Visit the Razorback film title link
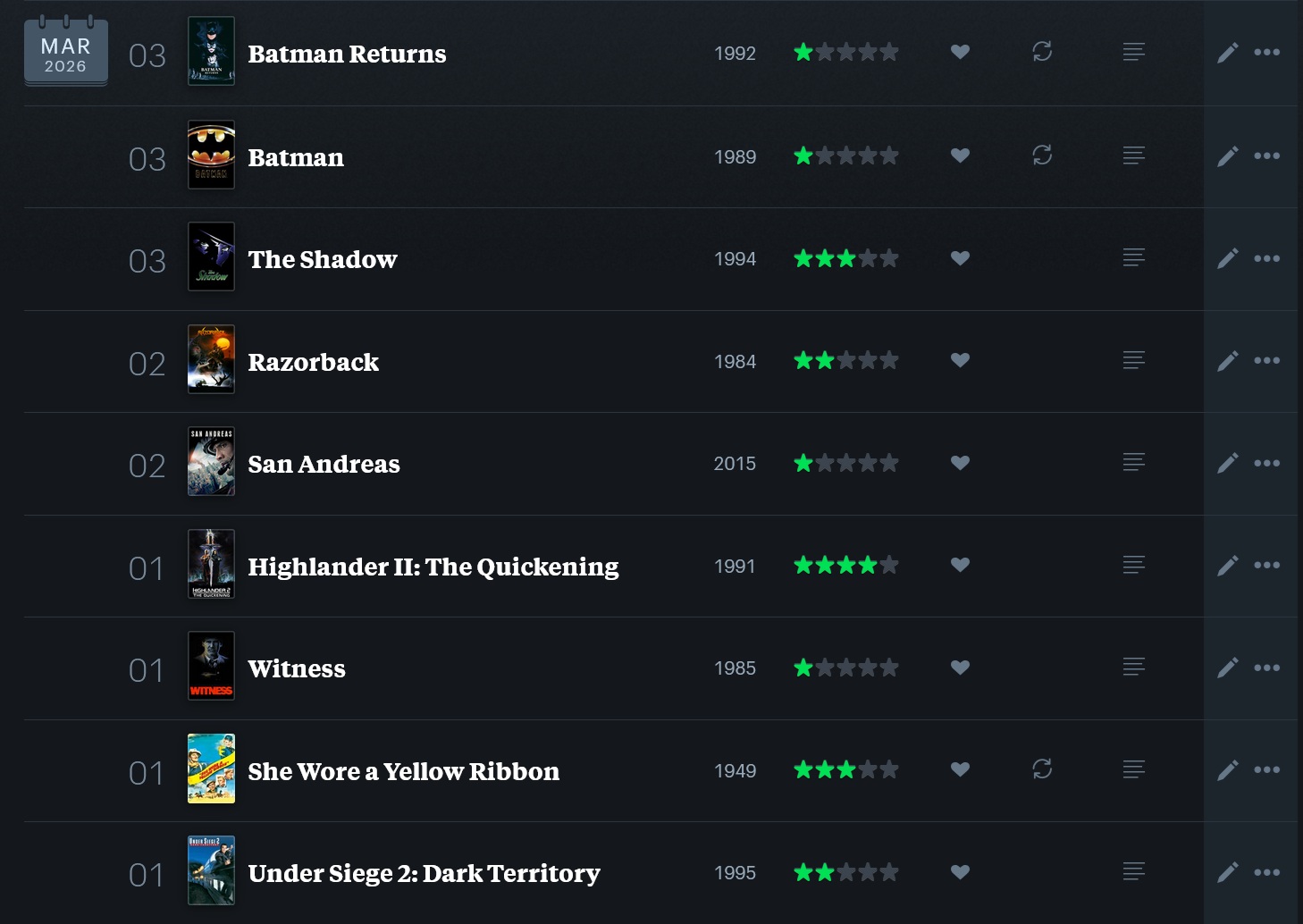 pos(314,362)
